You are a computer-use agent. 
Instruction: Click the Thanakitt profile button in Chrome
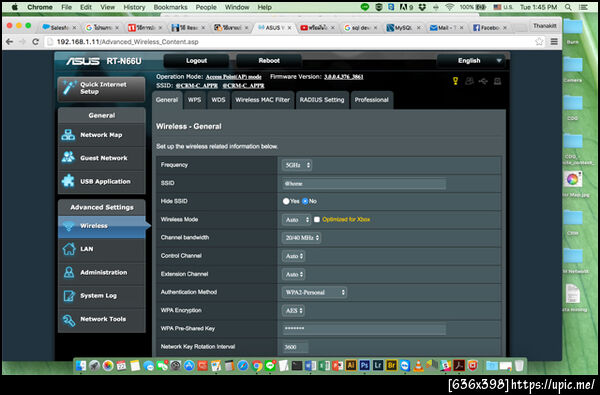point(545,26)
